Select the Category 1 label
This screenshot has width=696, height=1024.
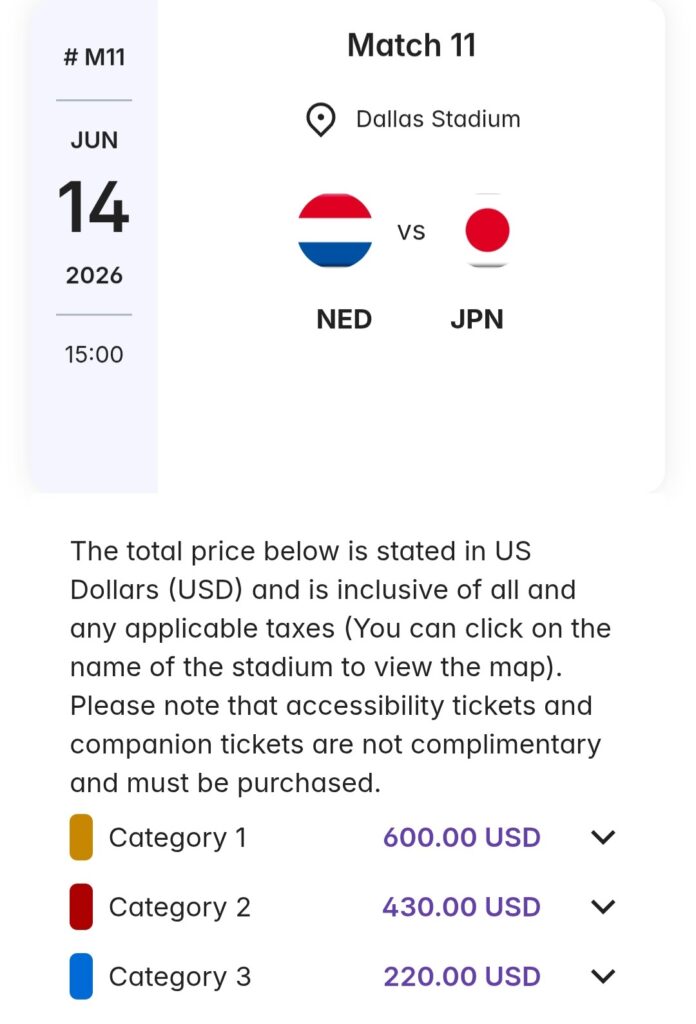[x=177, y=837]
